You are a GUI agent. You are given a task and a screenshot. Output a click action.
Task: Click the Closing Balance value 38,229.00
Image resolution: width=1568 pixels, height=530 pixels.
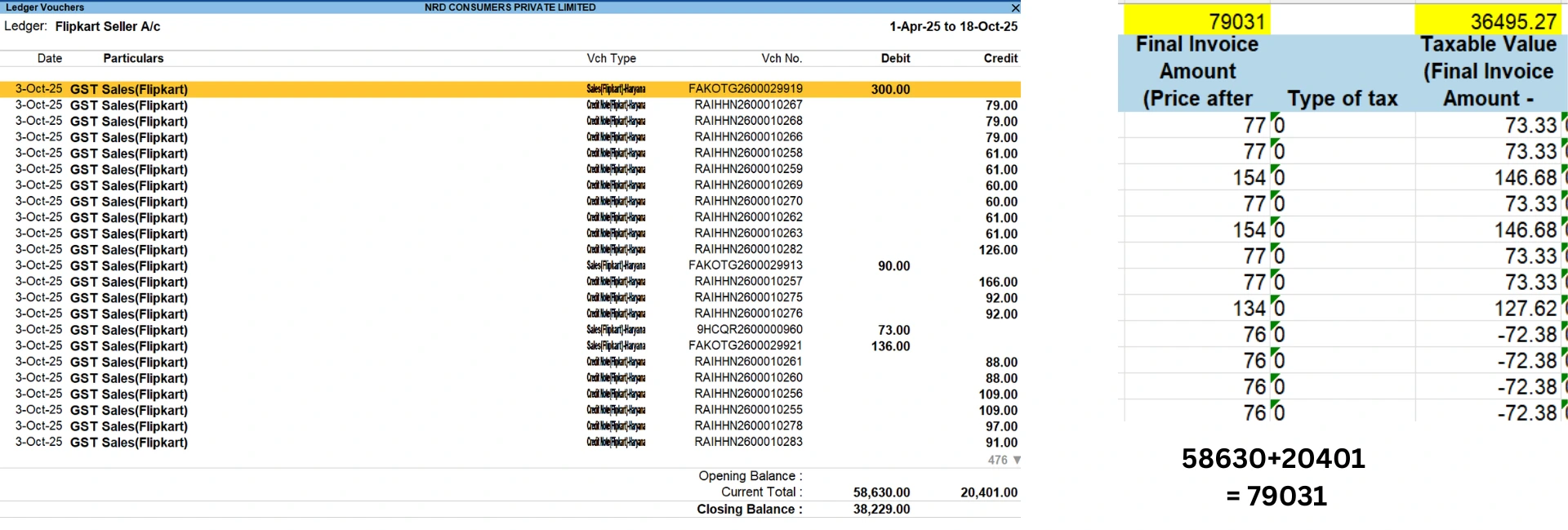coord(881,509)
